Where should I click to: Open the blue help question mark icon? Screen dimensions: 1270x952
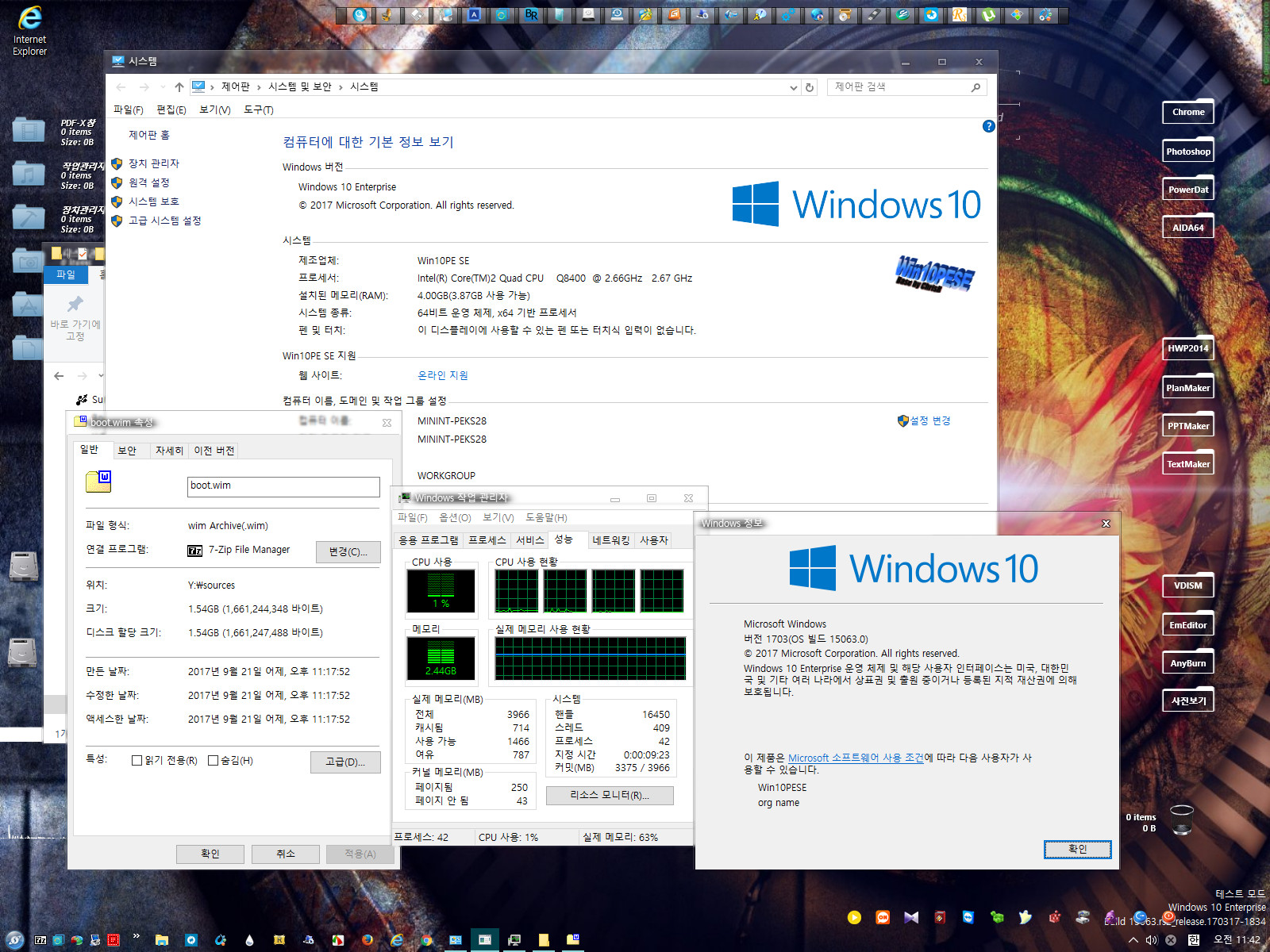pos(988,126)
